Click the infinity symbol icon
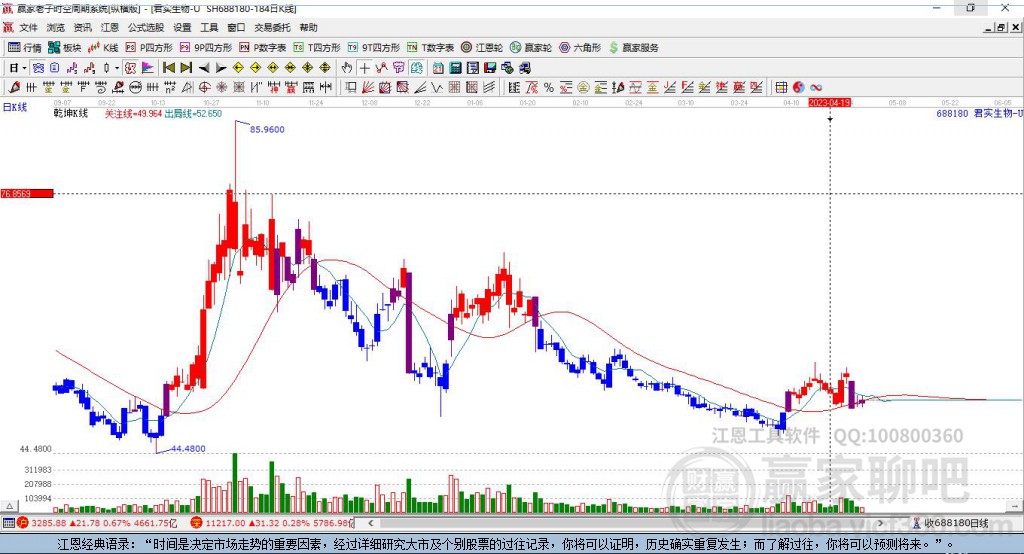 816,88
